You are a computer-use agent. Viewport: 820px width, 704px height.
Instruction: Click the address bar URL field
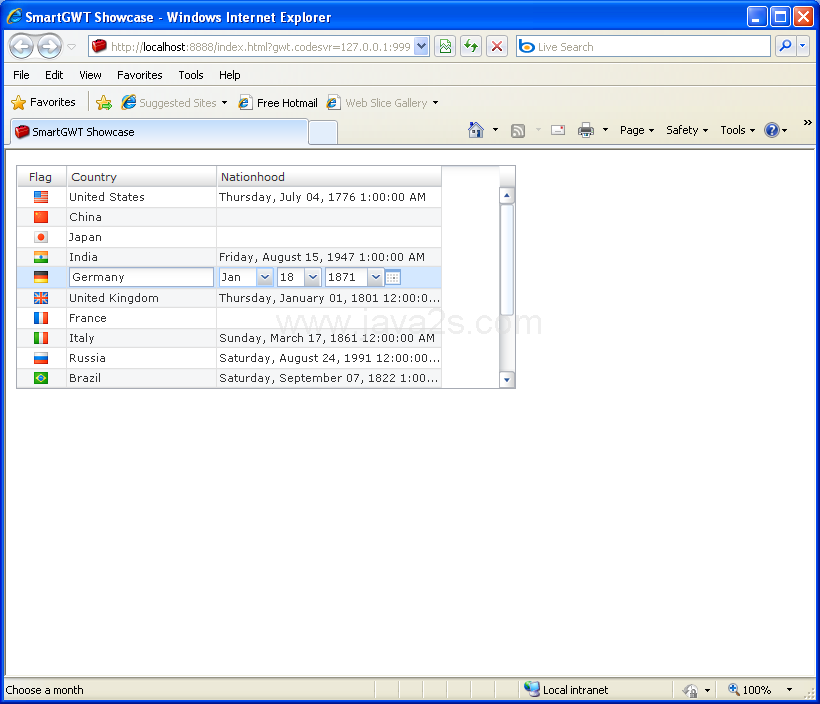[259, 47]
